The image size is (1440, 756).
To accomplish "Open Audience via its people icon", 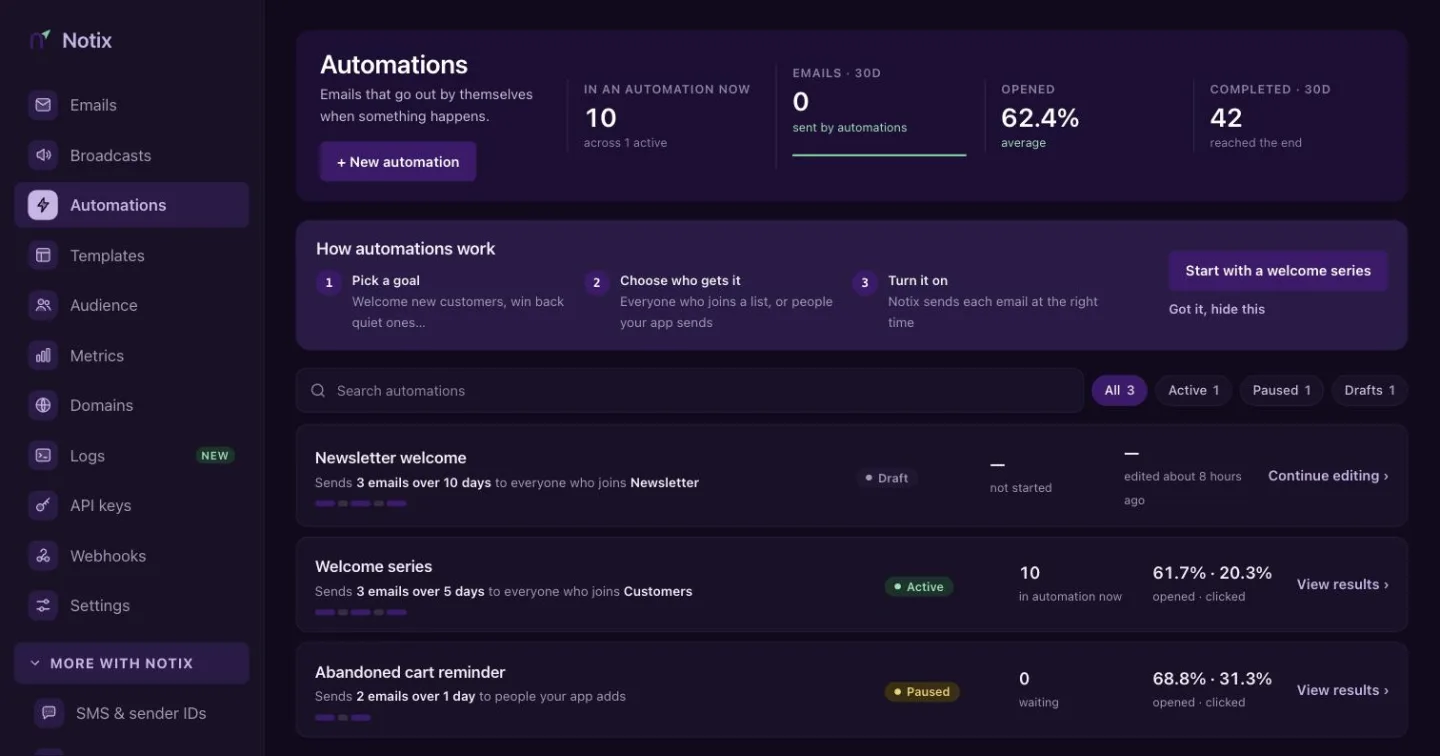I will click(x=43, y=305).
